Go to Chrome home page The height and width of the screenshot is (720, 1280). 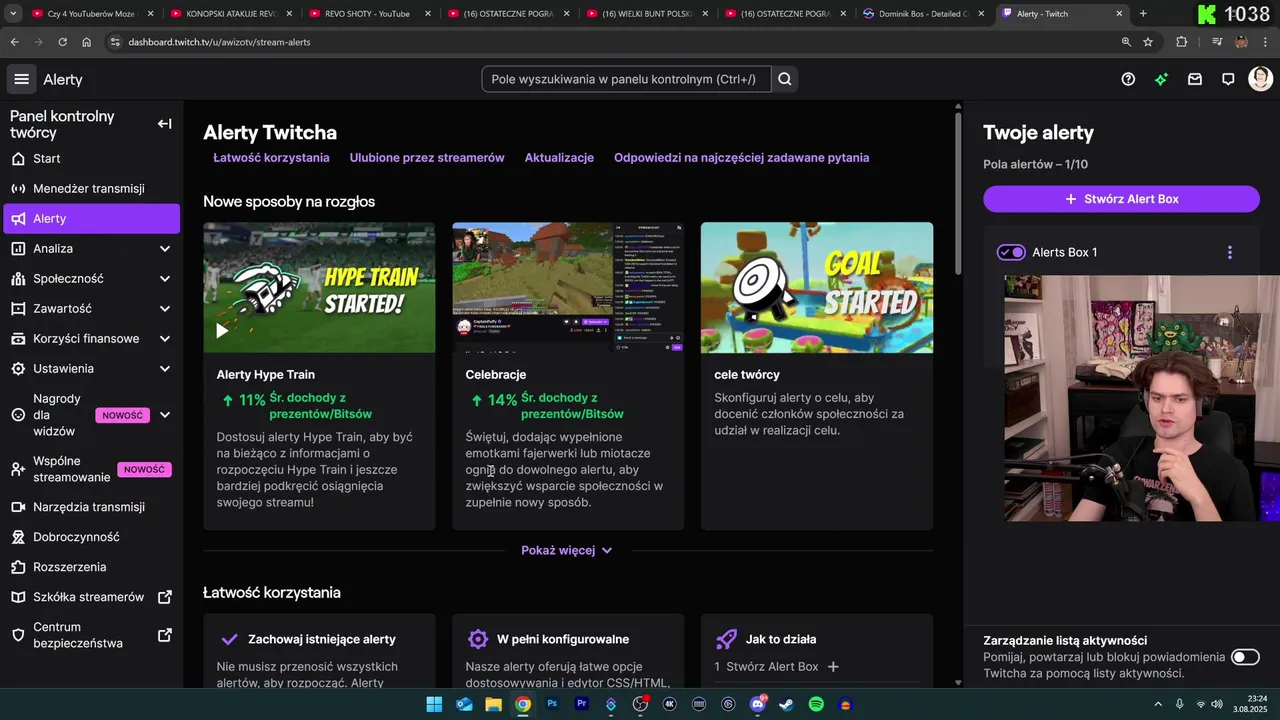[87, 42]
